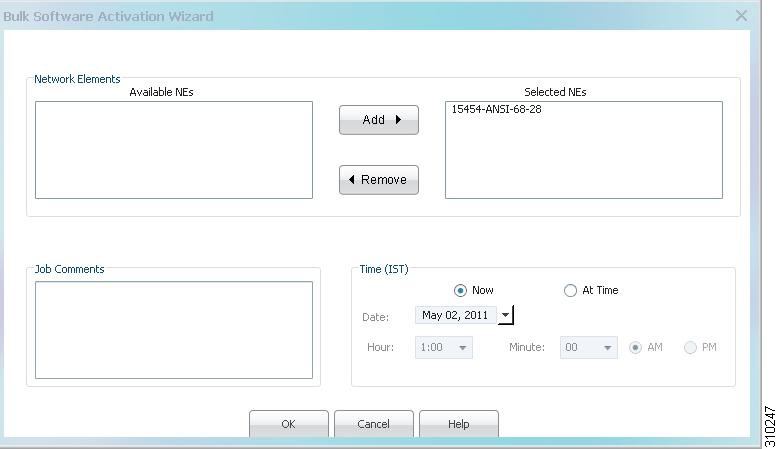Click the Remove button
Viewport: 777px width, 449px height.
tap(379, 179)
